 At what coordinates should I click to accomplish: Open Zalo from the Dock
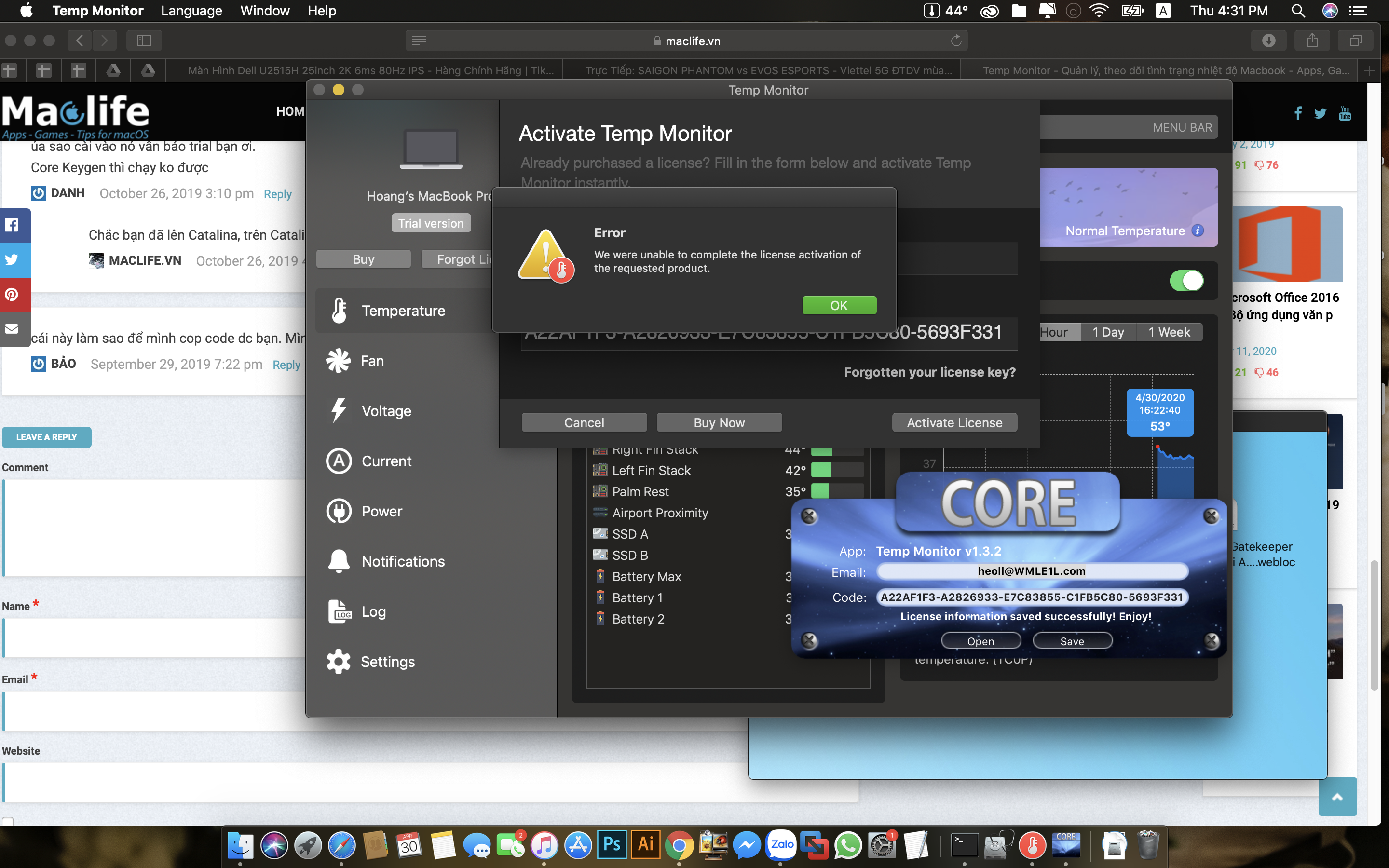click(781, 844)
